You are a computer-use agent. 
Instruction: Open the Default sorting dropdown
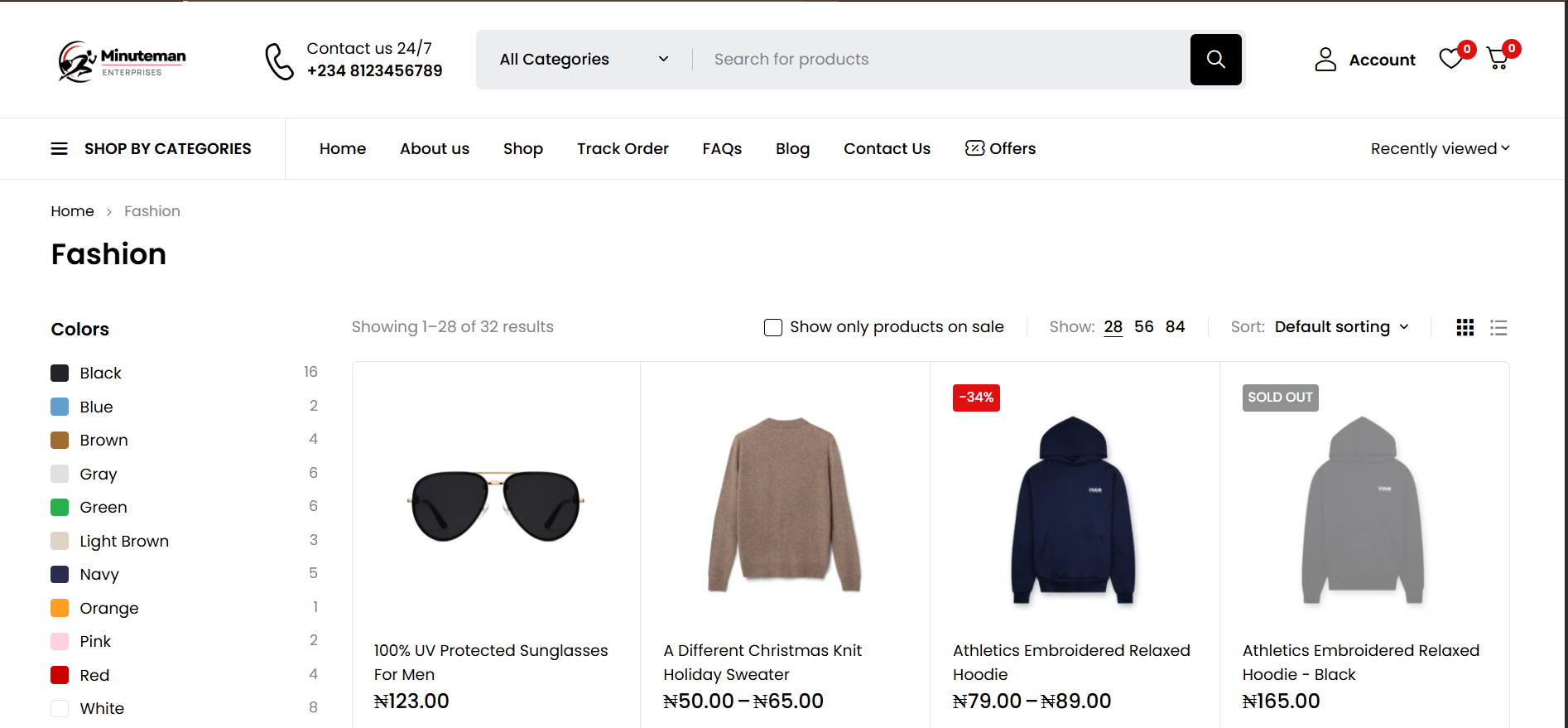(1341, 327)
